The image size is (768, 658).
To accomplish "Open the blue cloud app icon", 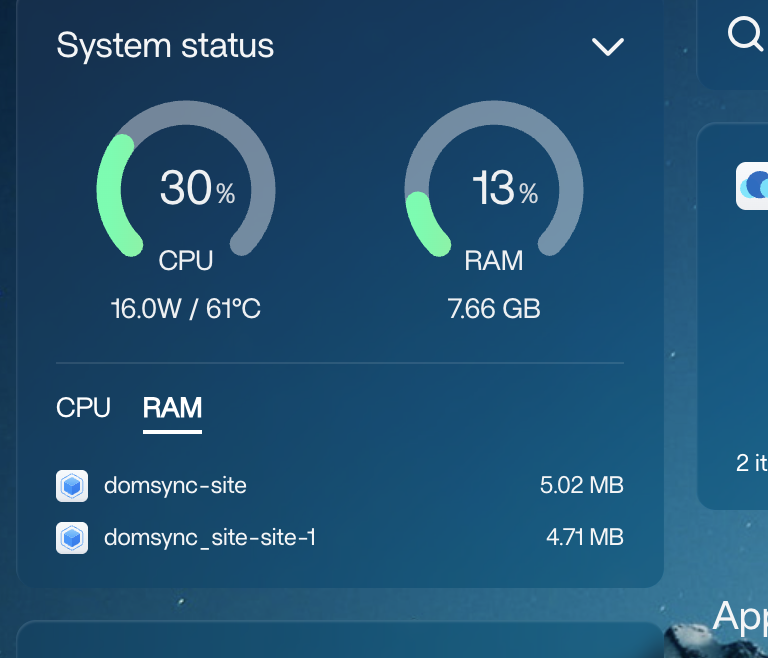I will pos(752,186).
